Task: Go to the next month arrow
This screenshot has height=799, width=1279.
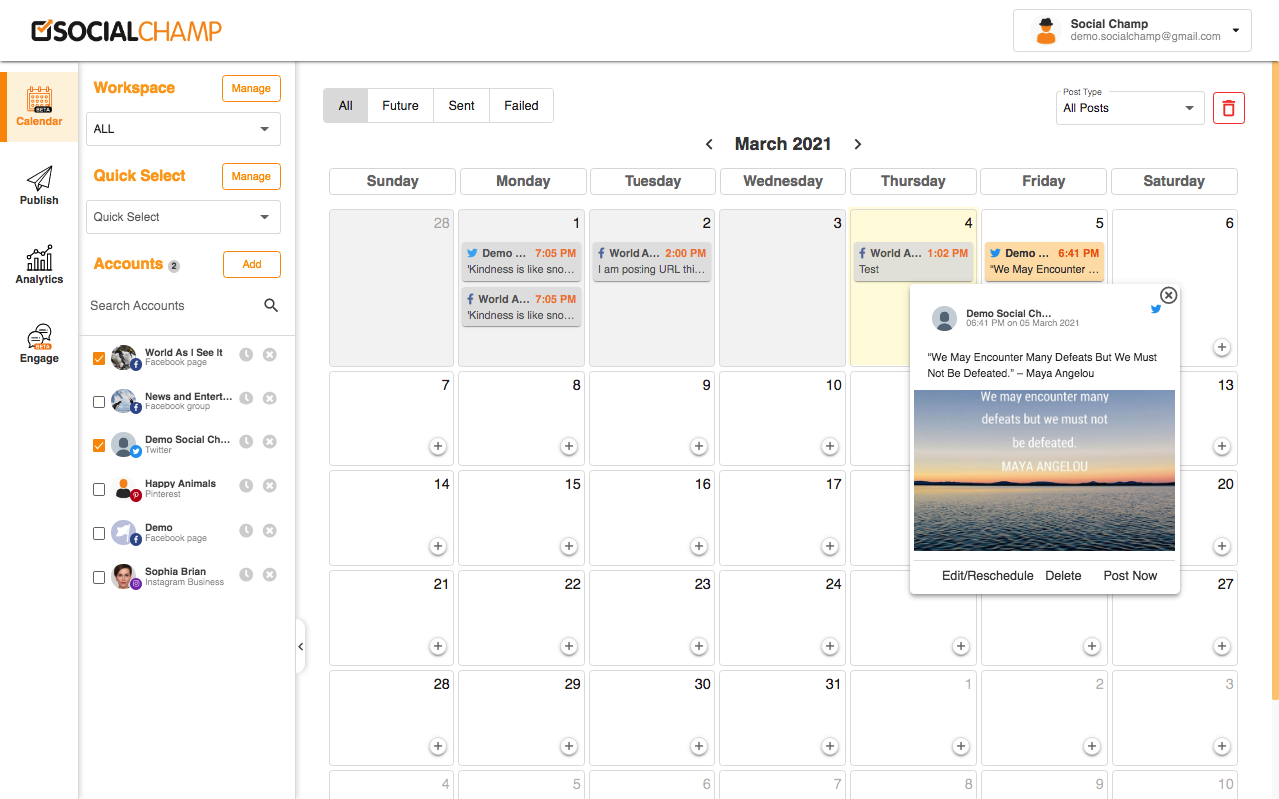Action: [857, 144]
